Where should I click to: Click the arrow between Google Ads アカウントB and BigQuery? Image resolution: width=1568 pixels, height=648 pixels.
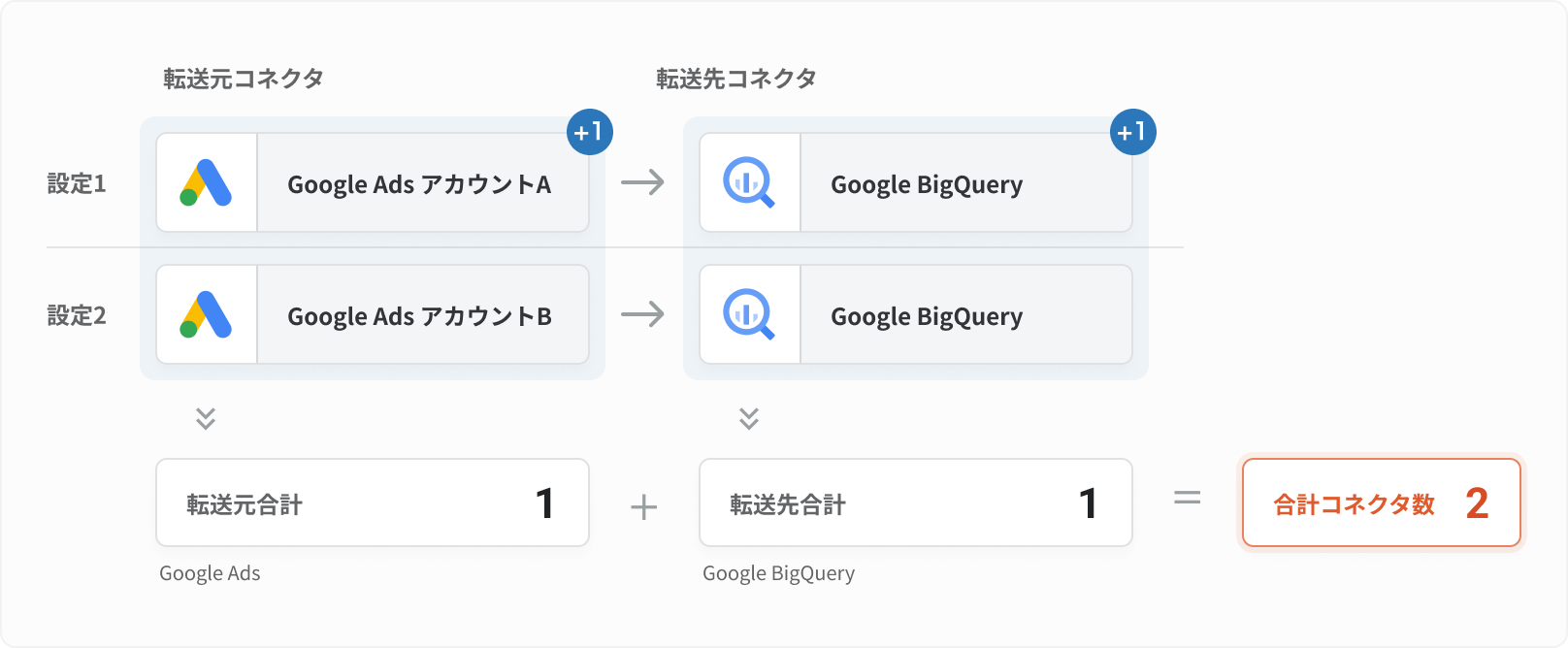coord(643,314)
